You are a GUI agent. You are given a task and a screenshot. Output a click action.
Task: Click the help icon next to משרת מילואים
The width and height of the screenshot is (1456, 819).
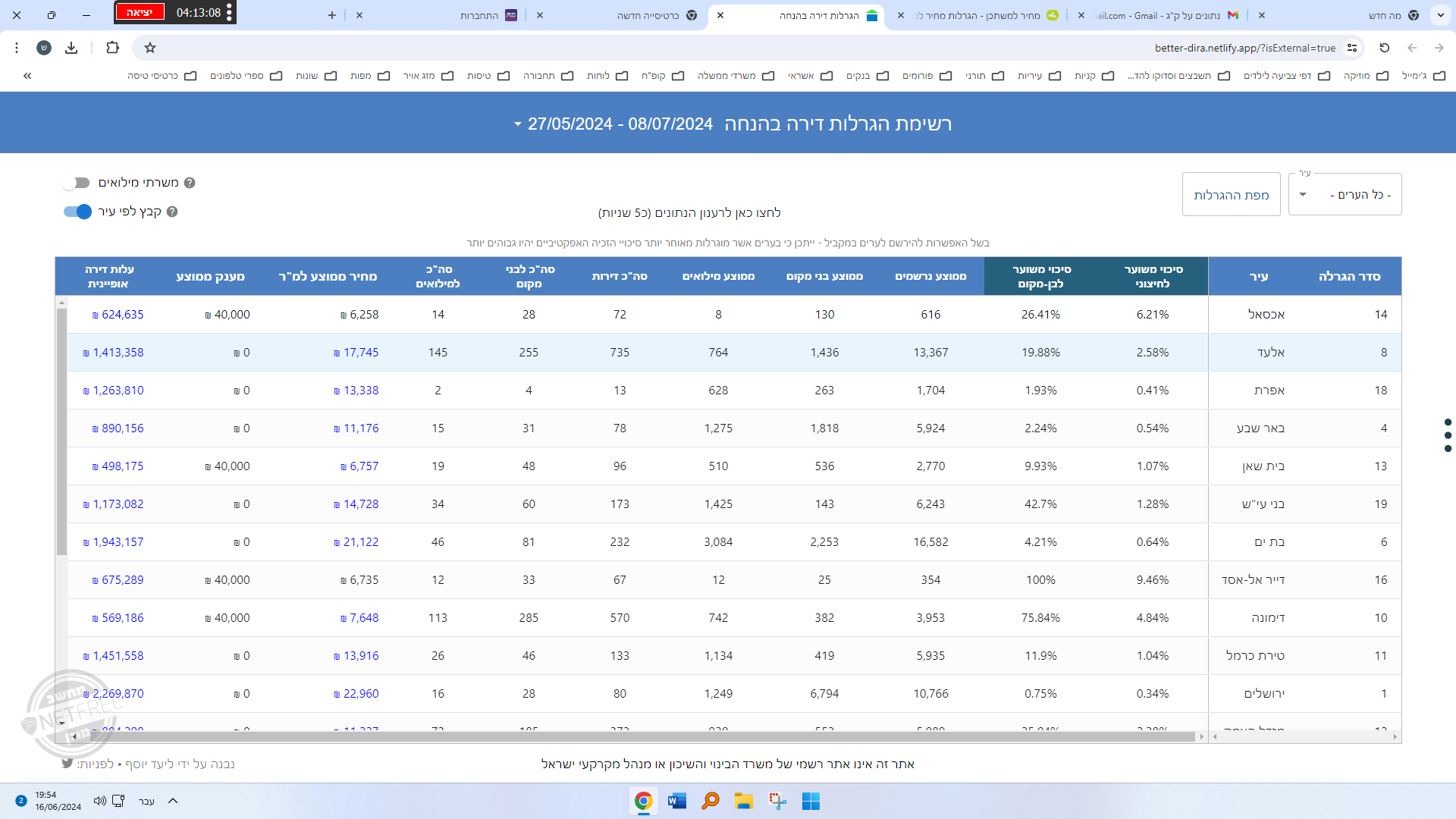(x=190, y=183)
